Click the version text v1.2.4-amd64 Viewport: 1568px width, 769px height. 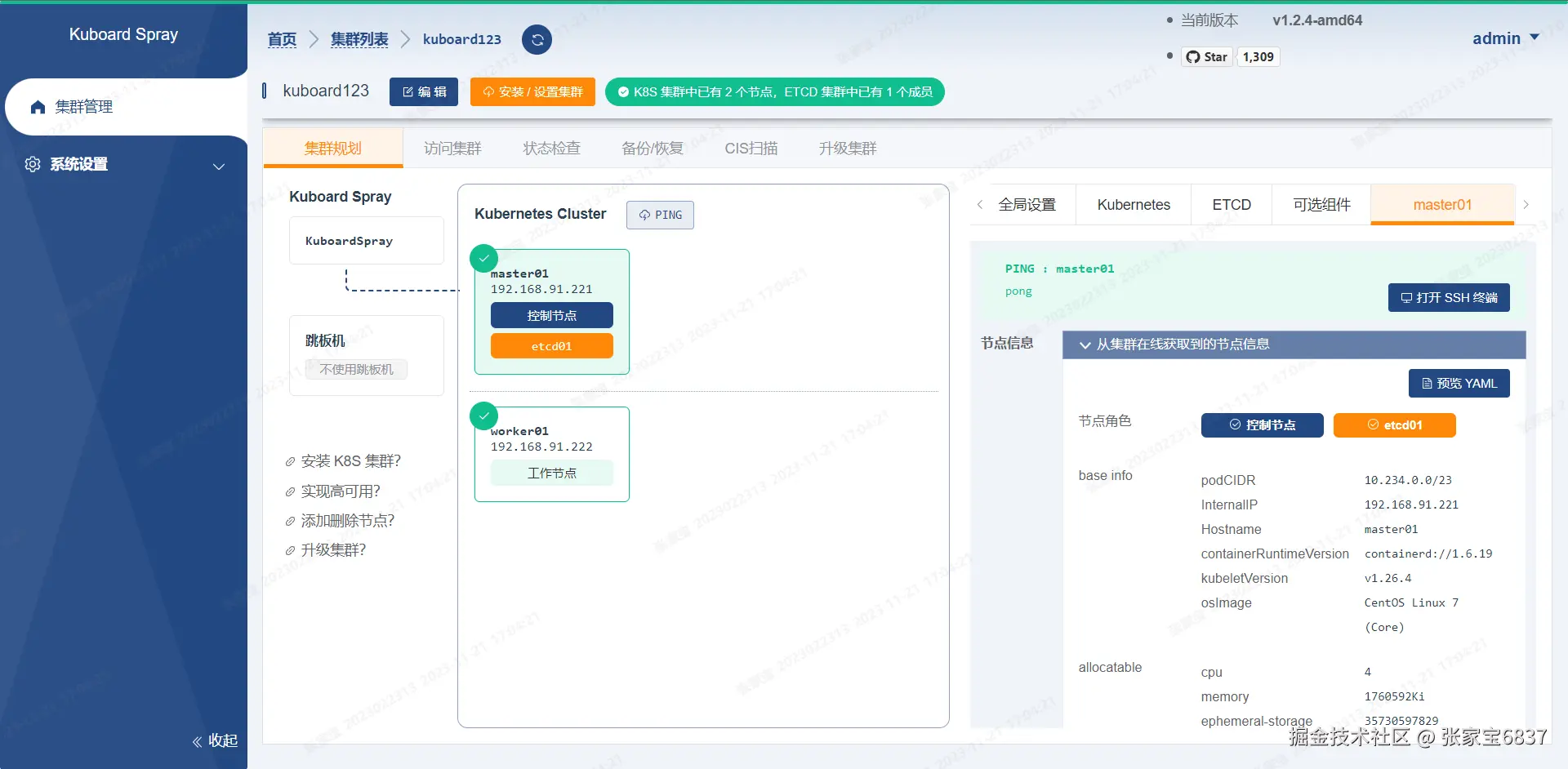1317,20
